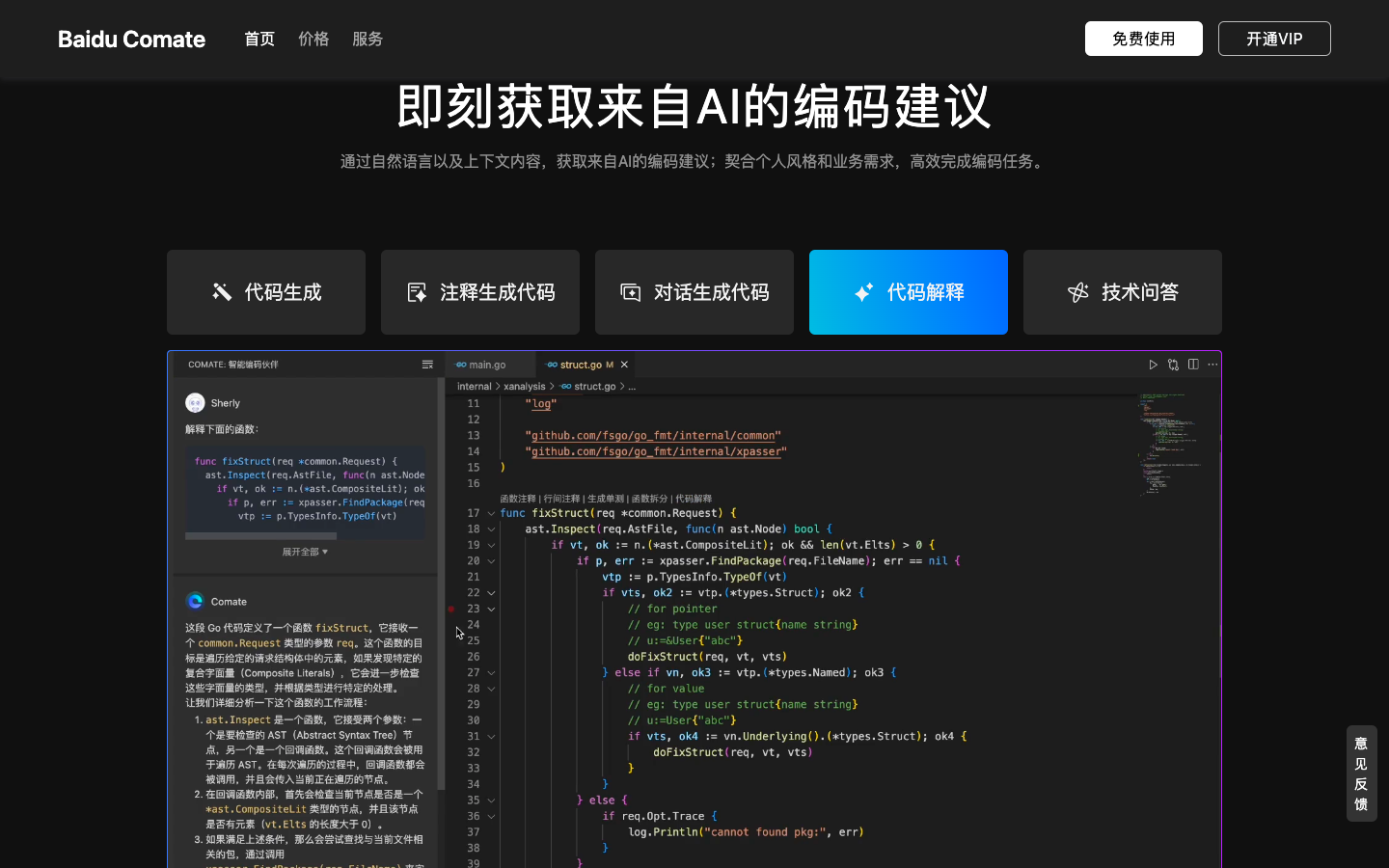This screenshot has width=1389, height=868.
Task: Click the clear-list icon in Comate panel header
Action: 427,365
